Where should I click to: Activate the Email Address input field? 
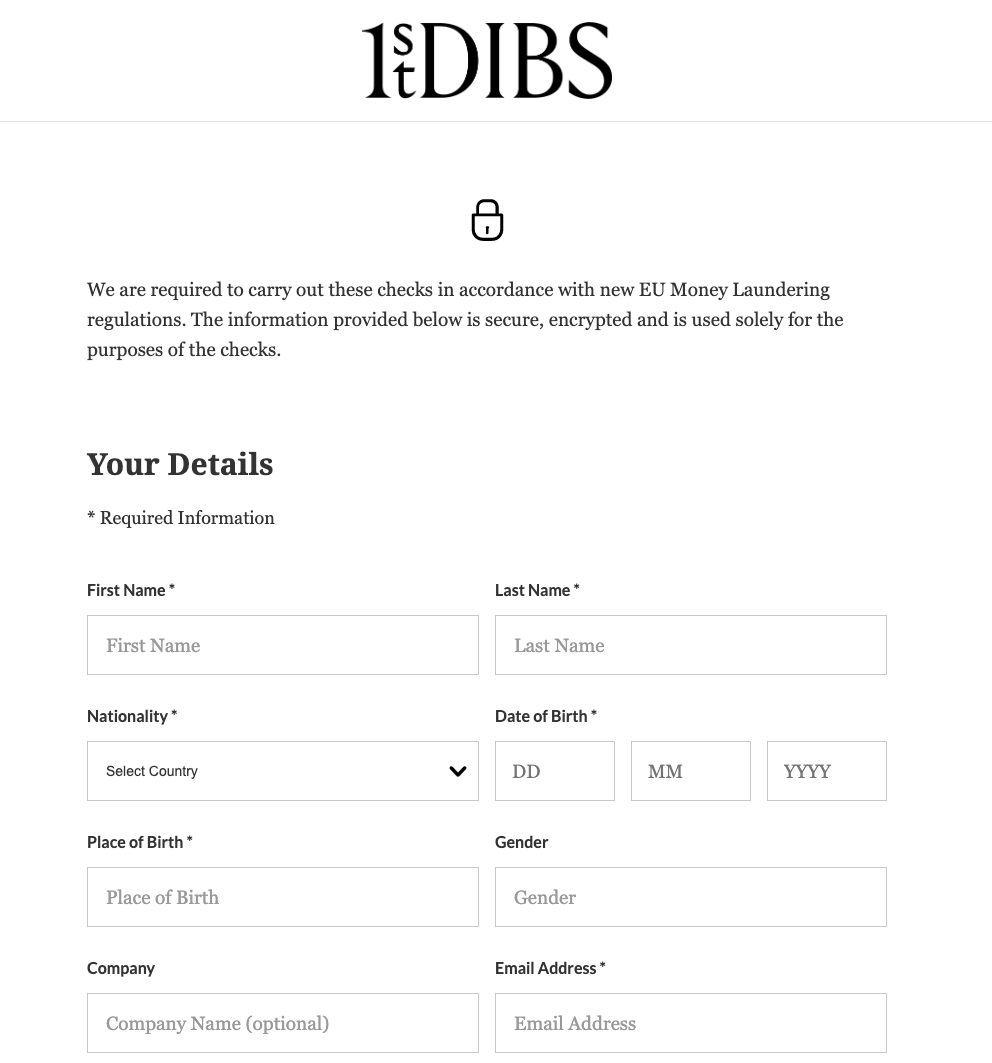[690, 1023]
